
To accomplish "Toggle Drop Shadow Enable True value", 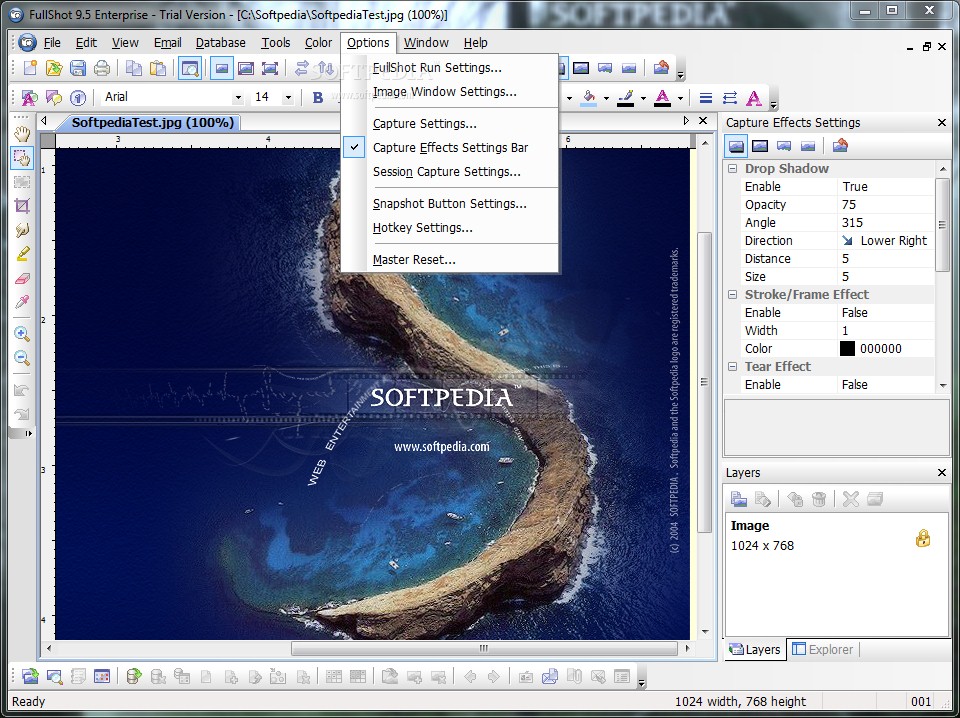I will click(x=885, y=187).
